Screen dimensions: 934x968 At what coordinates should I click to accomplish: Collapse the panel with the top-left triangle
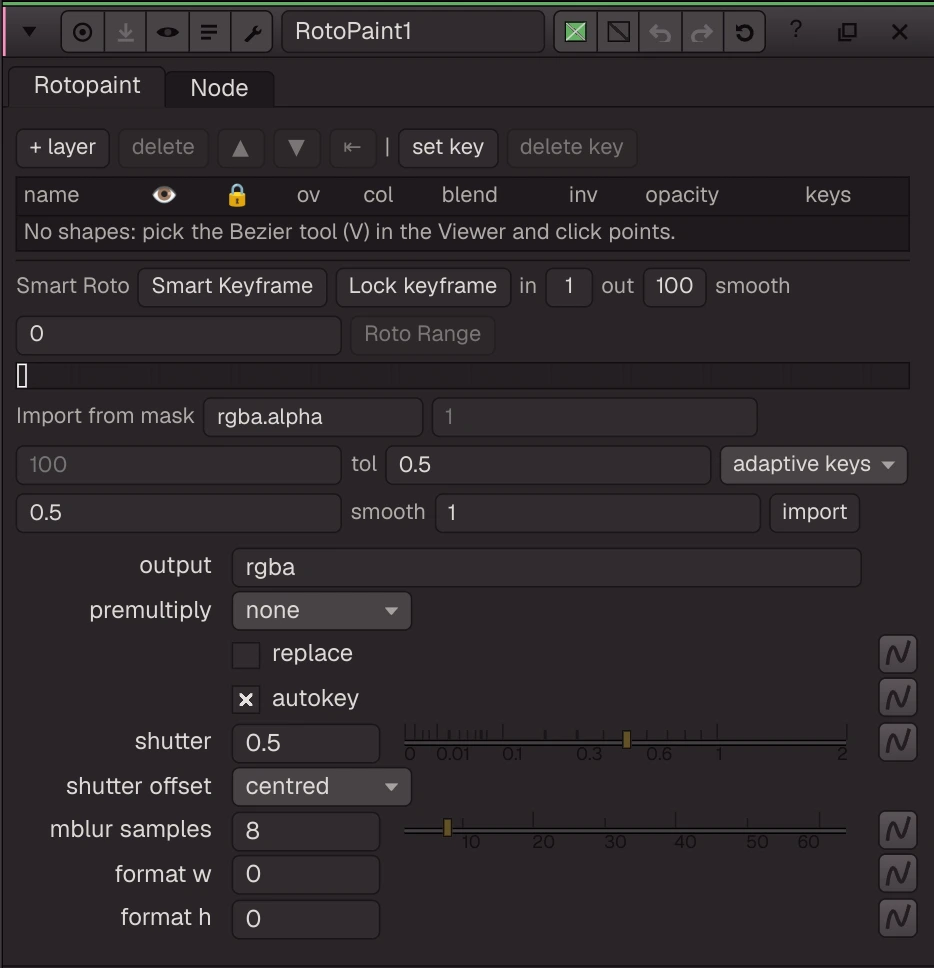(x=29, y=31)
